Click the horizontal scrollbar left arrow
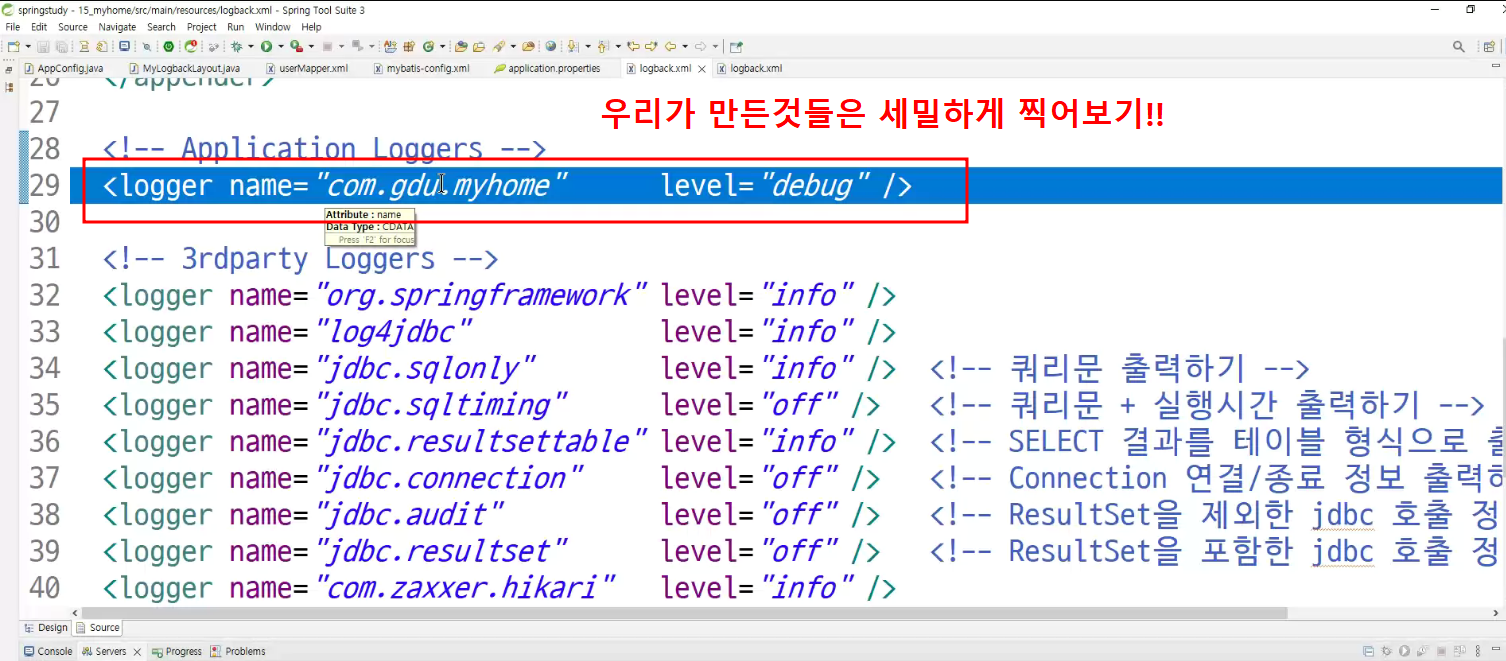1506x661 pixels. tap(75, 613)
